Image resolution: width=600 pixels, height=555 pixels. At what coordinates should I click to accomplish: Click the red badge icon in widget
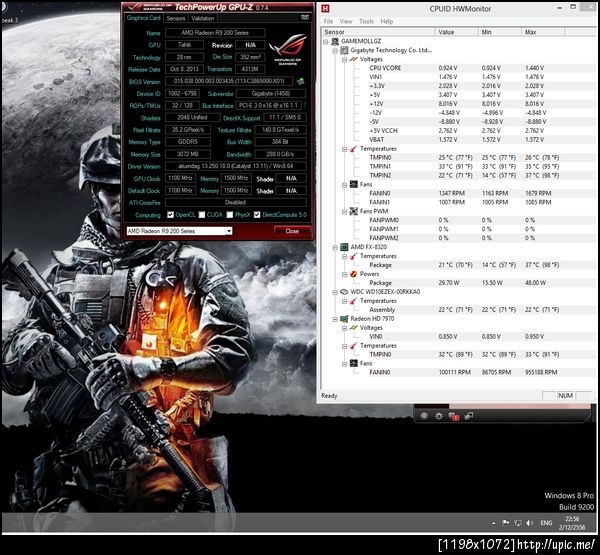coord(454,416)
